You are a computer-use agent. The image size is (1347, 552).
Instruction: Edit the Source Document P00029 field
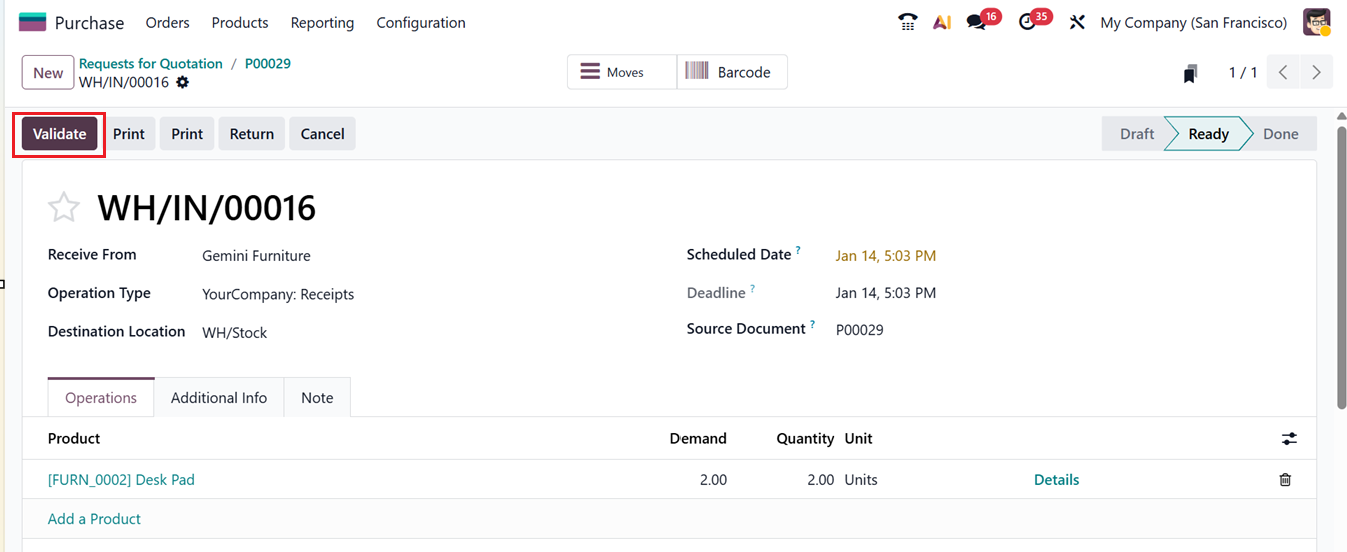pos(860,330)
